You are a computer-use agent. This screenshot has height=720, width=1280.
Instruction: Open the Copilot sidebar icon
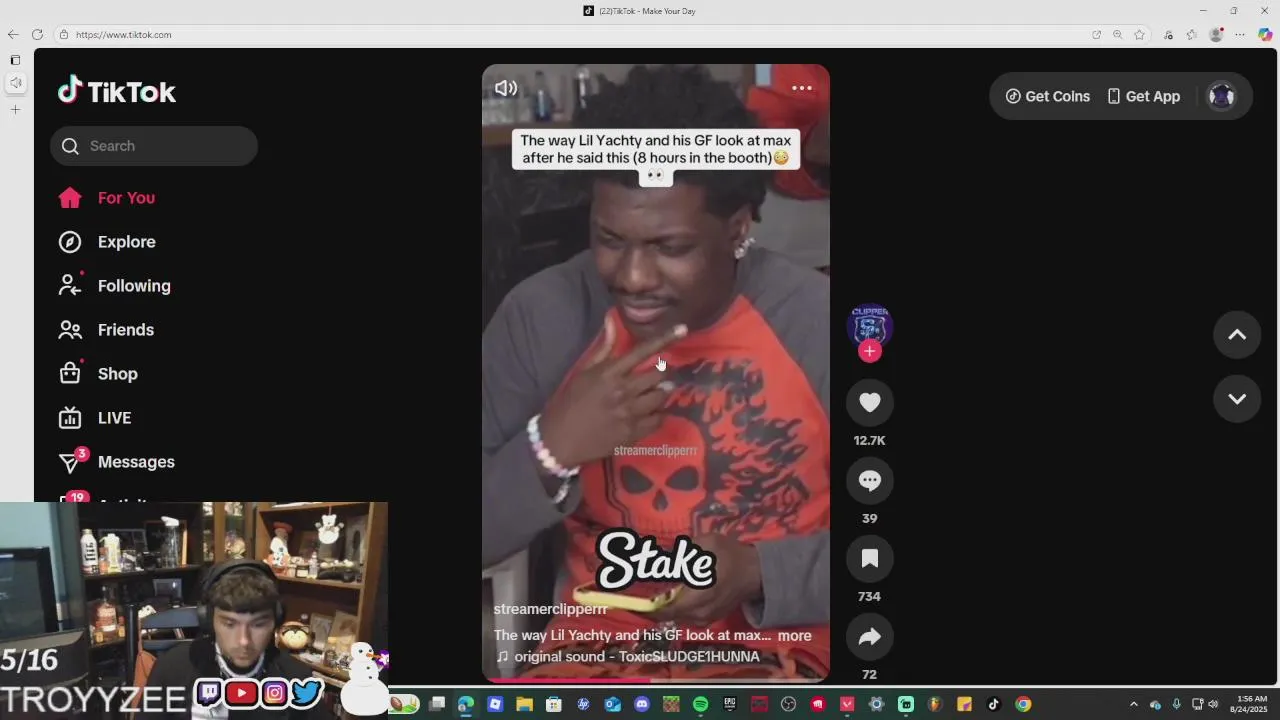coord(1265,35)
